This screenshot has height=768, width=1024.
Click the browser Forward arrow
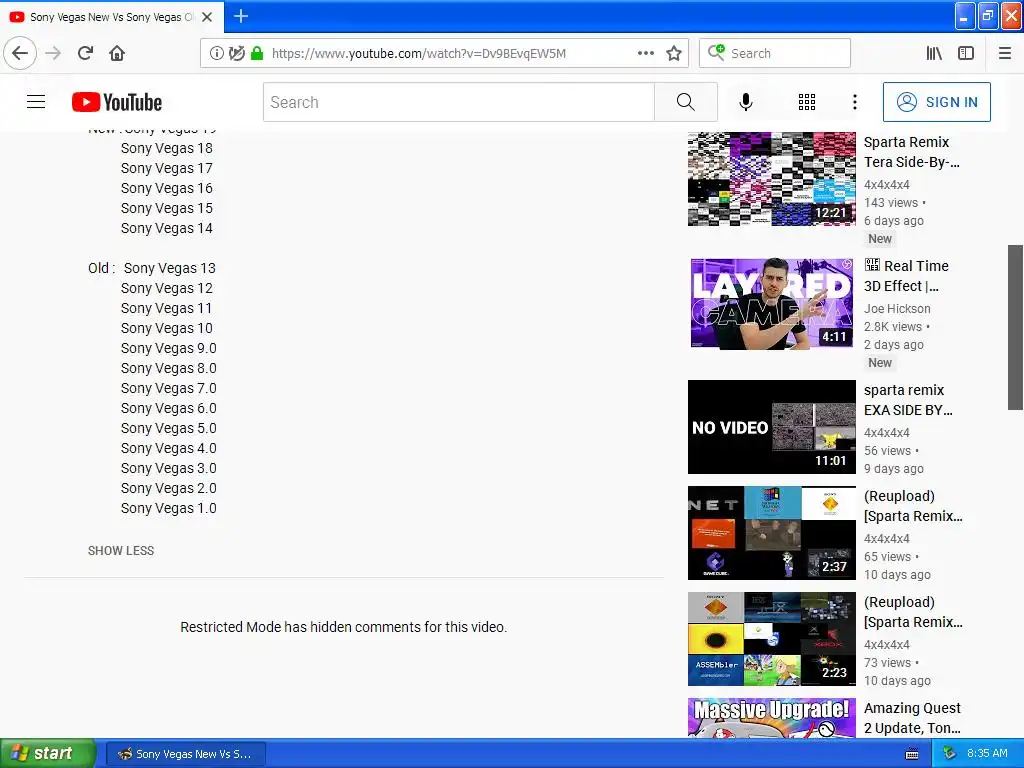point(53,53)
